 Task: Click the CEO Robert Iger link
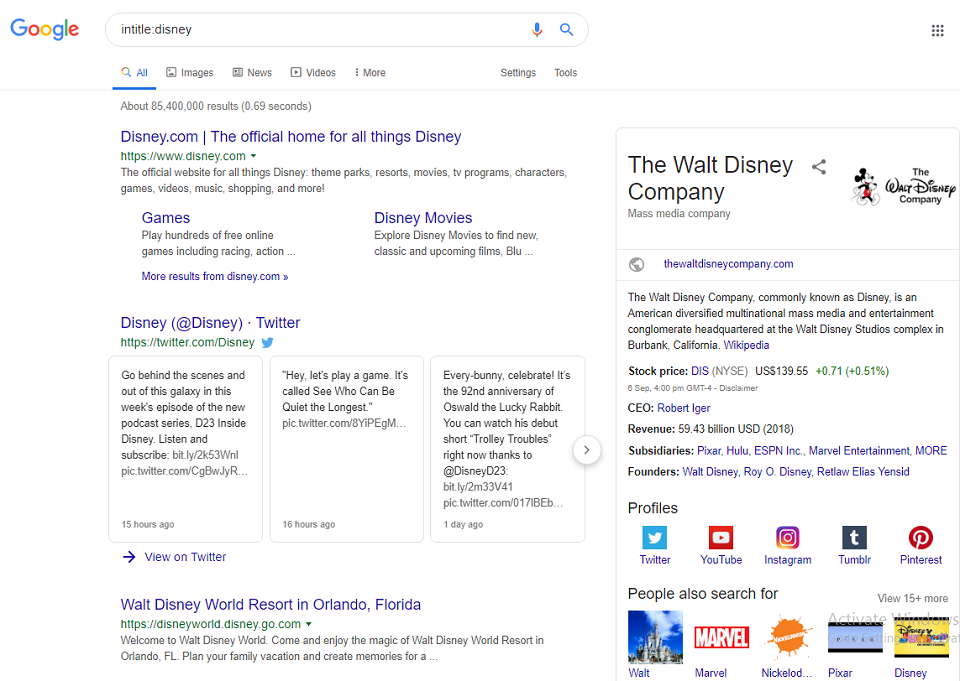pos(684,408)
